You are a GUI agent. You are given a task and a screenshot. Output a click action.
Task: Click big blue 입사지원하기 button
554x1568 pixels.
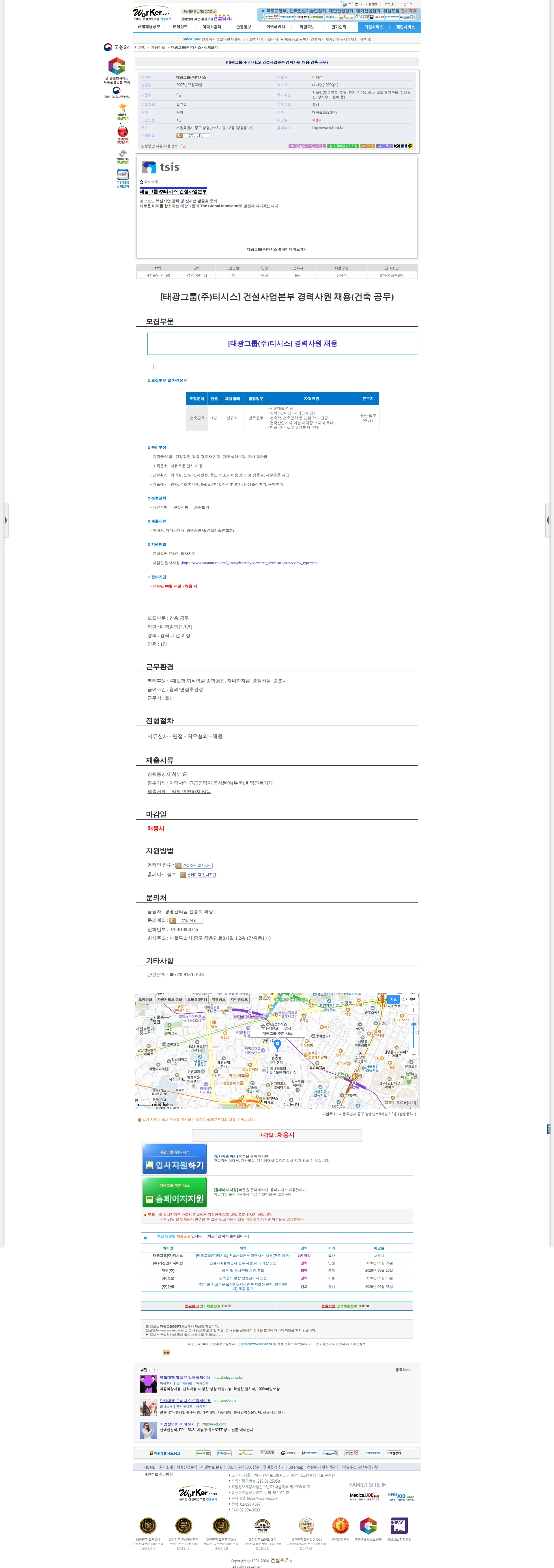point(175,1158)
